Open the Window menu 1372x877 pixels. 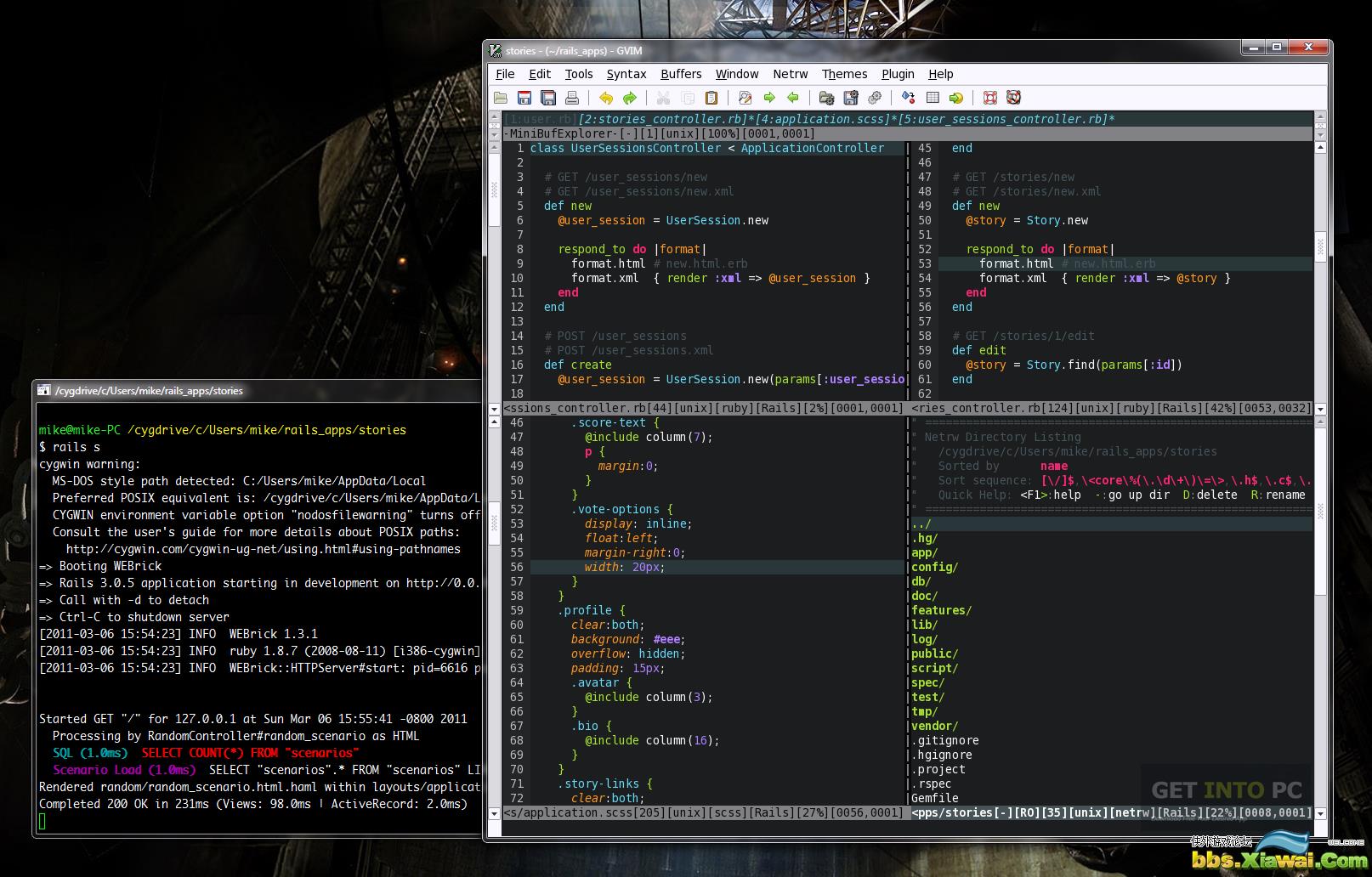tap(737, 74)
